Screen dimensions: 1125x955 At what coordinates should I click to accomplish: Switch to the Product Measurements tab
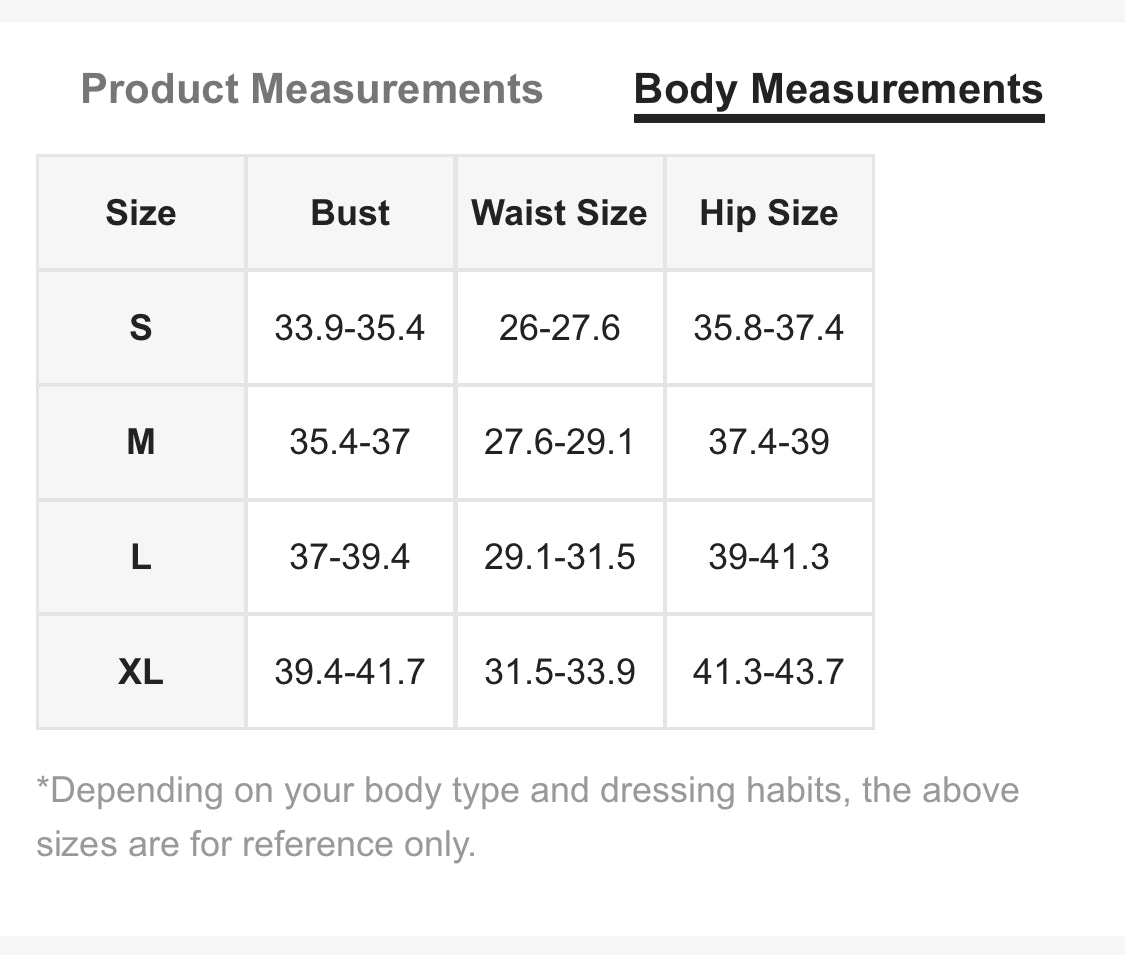[311, 89]
